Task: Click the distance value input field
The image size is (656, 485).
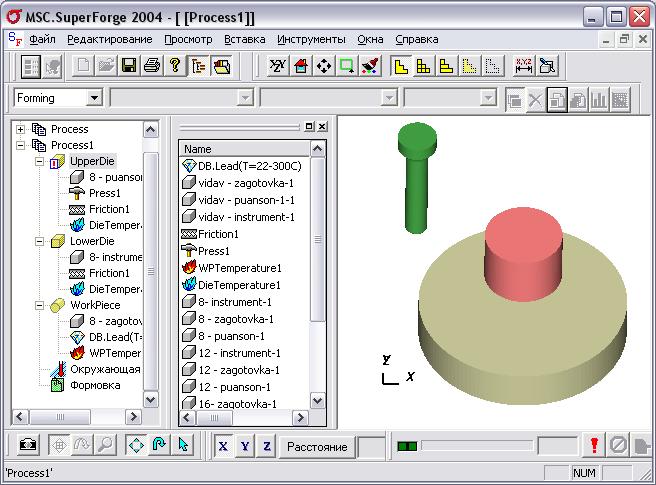Action: 372,447
